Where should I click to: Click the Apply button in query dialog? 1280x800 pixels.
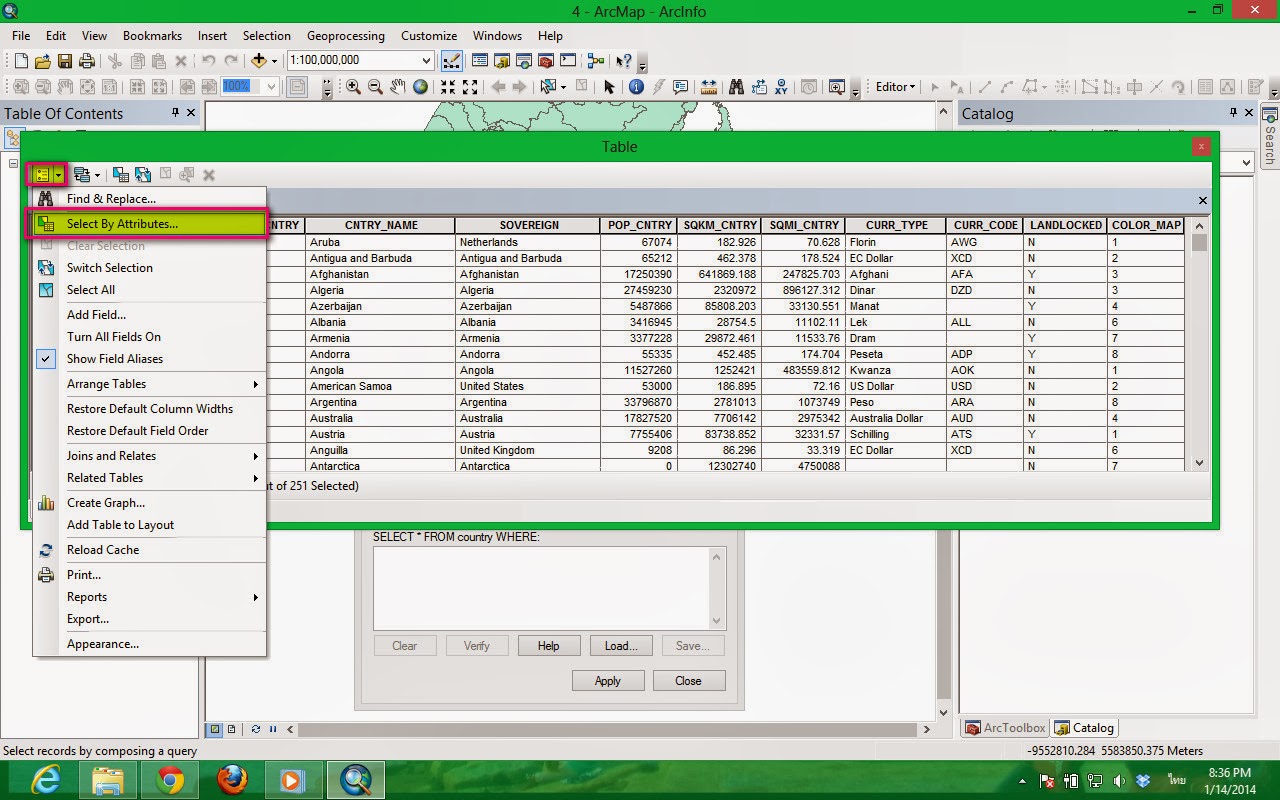click(608, 681)
